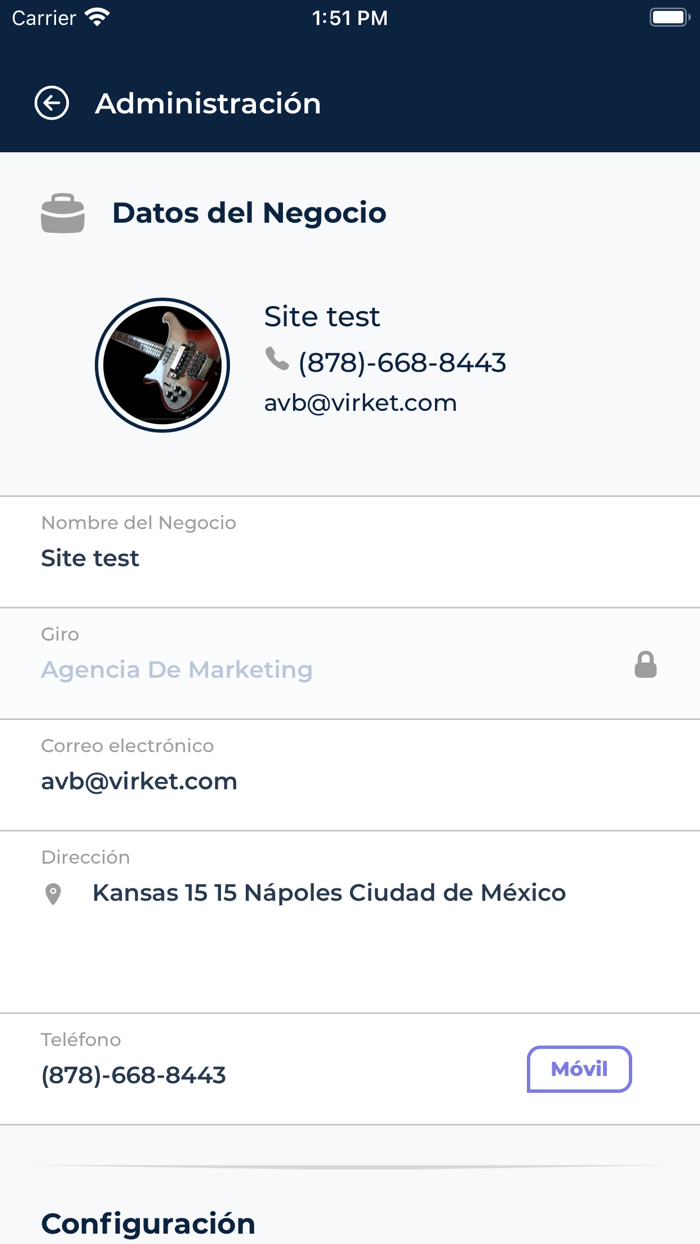Image resolution: width=700 pixels, height=1244 pixels.
Task: Edit the Nombre del Negocio field
Action: [x=350, y=552]
